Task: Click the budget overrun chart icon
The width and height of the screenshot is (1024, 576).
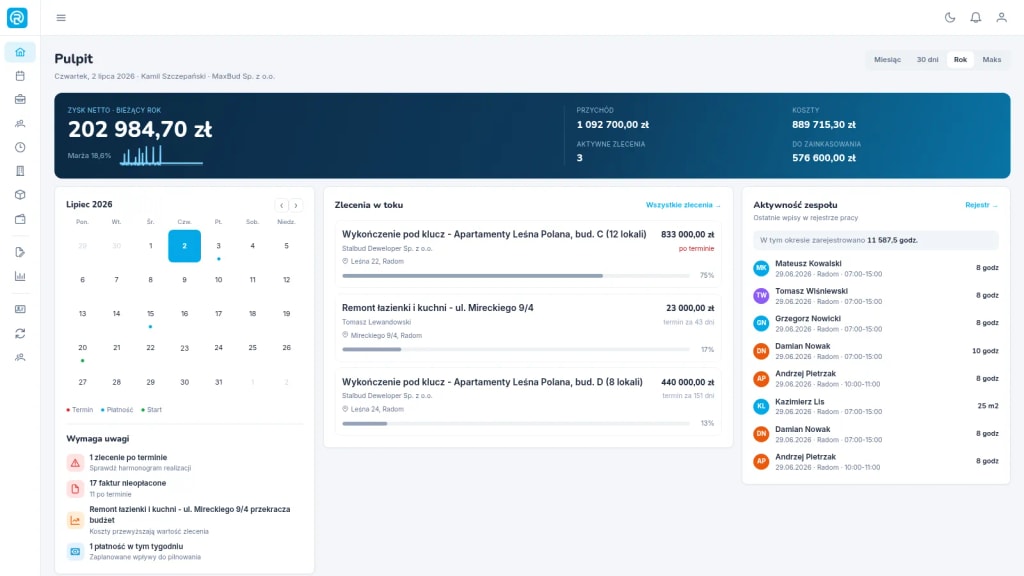Action: pyautogui.click(x=75, y=520)
